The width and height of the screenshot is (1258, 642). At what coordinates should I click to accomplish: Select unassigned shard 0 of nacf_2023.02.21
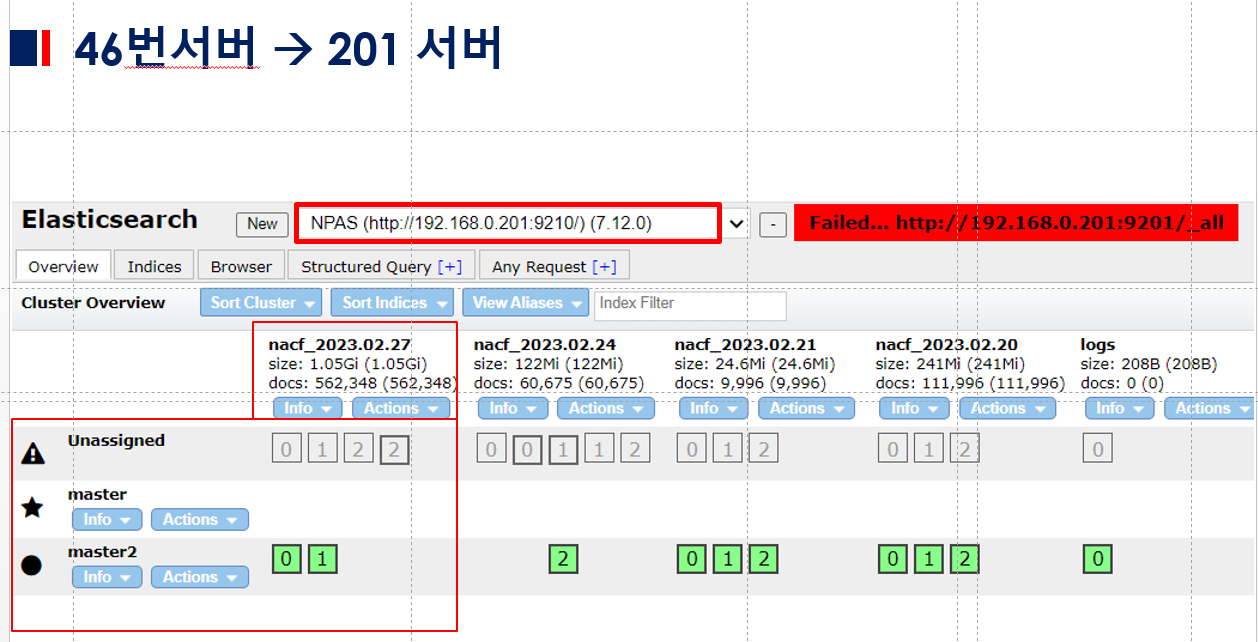(691, 449)
